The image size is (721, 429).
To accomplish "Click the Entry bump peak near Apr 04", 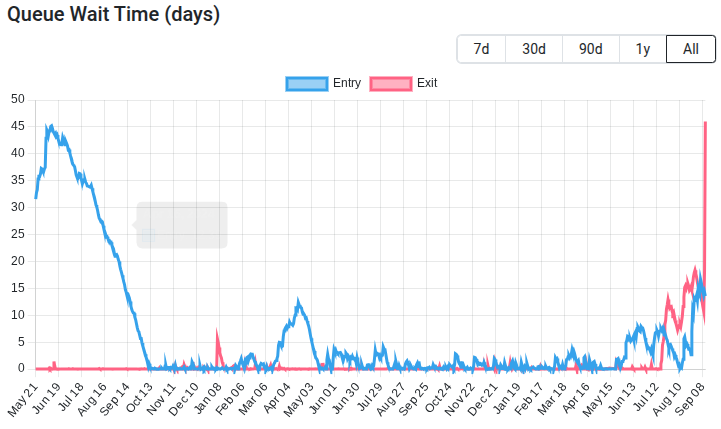I will (x=298, y=301).
